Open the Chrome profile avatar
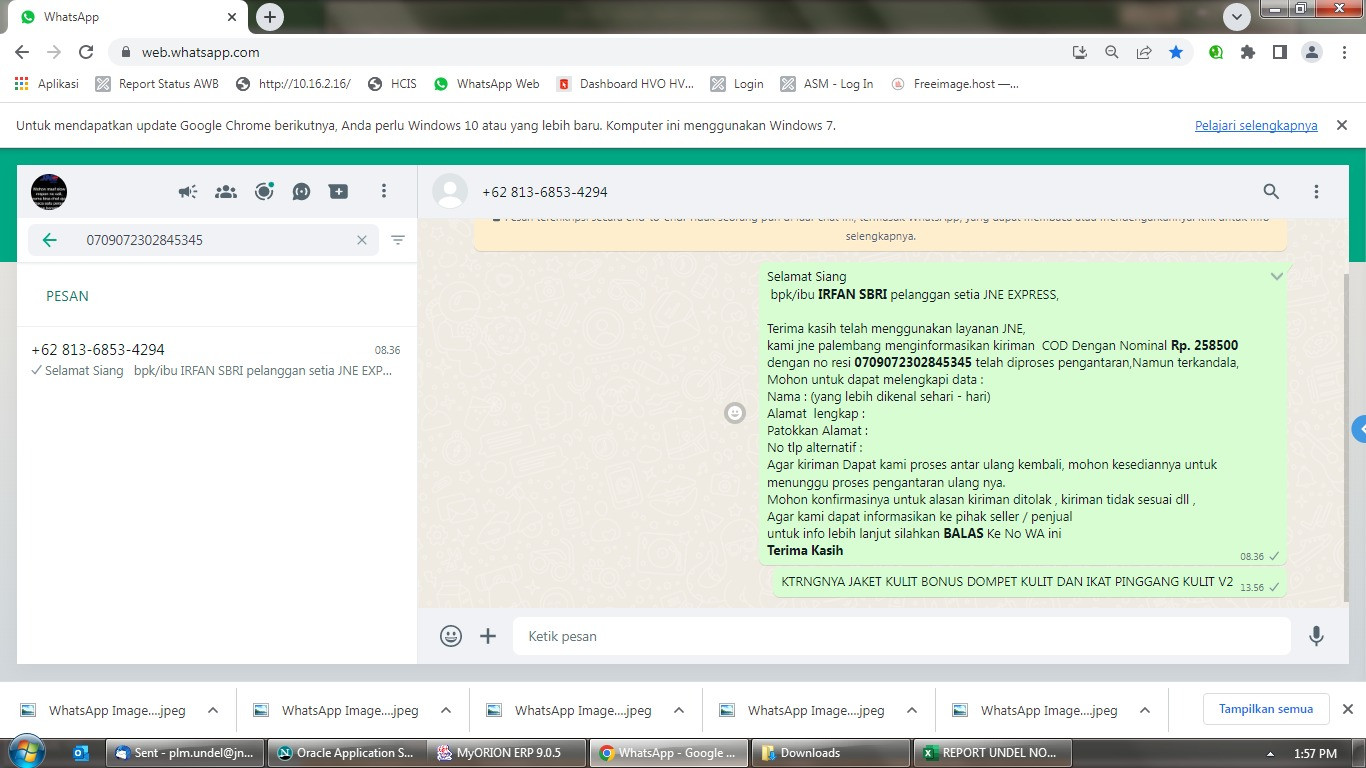 tap(1312, 52)
